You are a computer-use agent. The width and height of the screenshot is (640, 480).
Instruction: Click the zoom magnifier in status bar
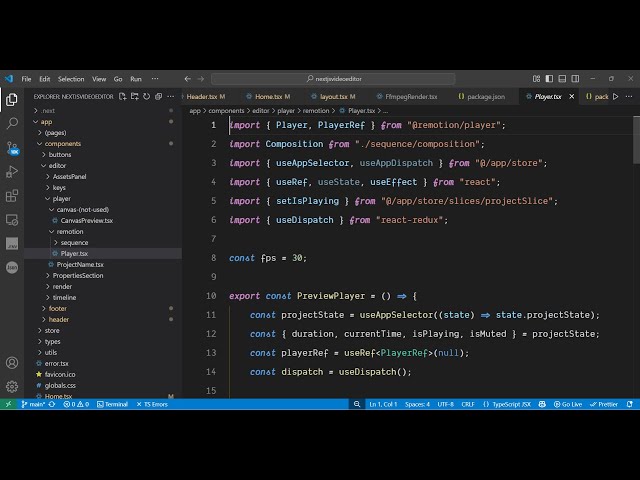click(357, 404)
